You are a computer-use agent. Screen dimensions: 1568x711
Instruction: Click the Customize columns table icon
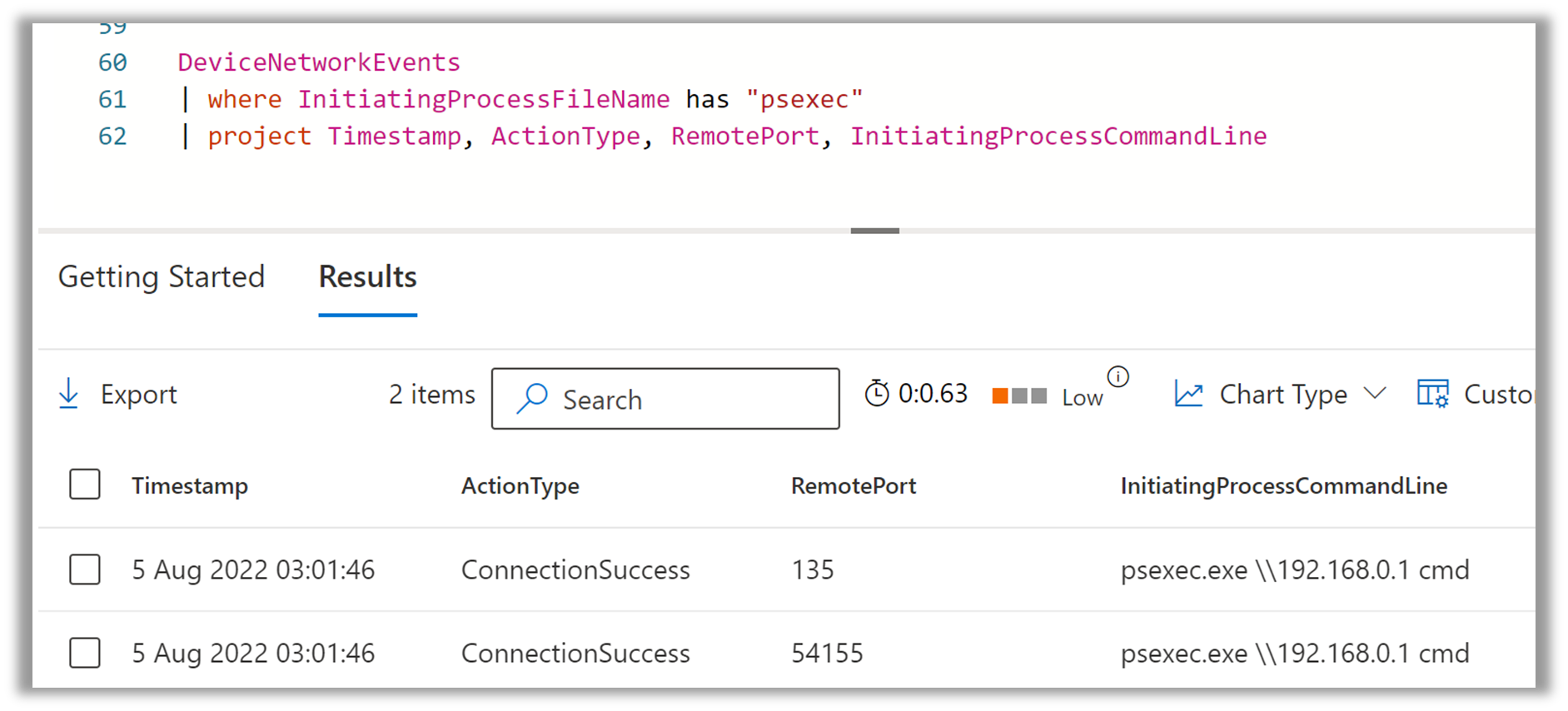1432,394
